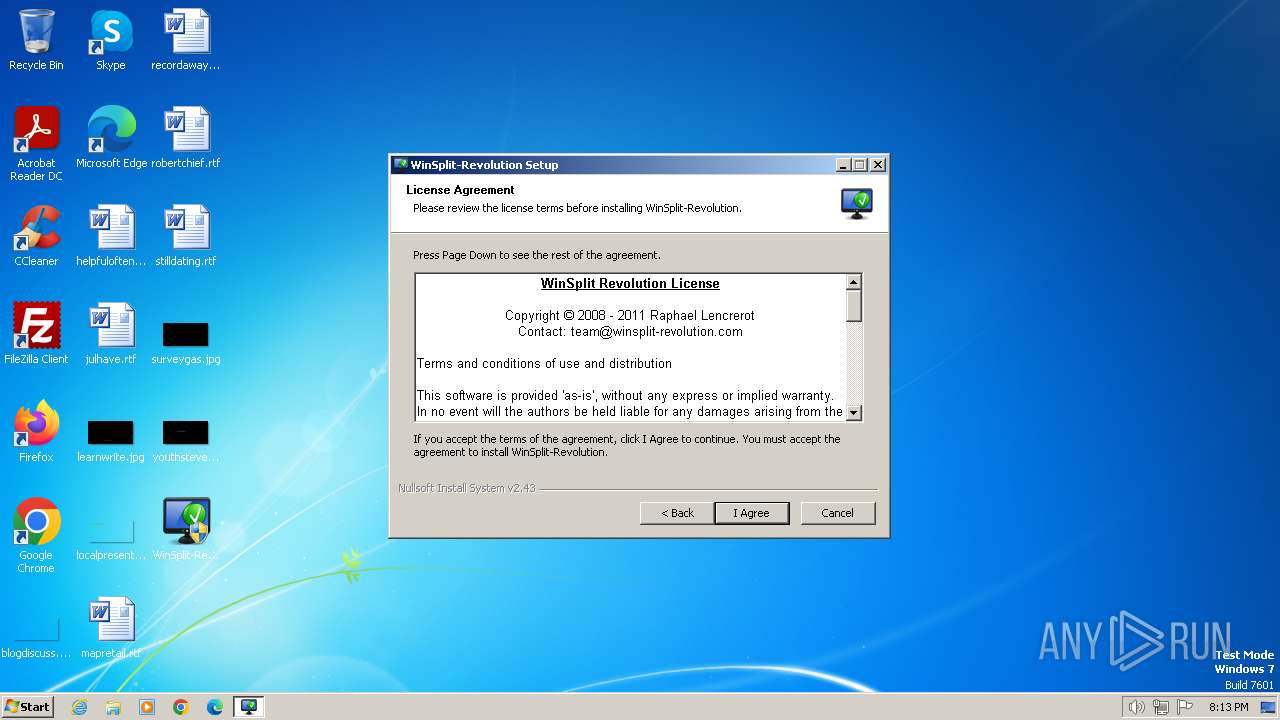Open Chrome from the taskbar
The image size is (1280, 720).
tap(181, 707)
